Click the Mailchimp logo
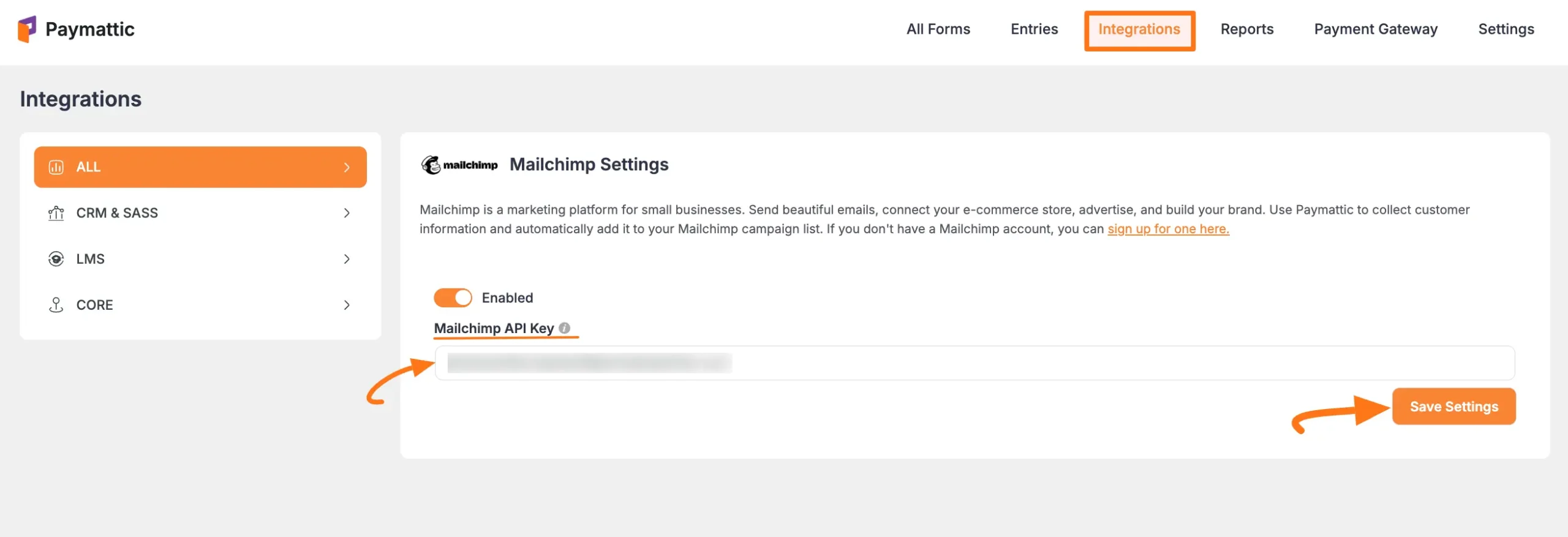The image size is (1568, 537). coord(459,165)
